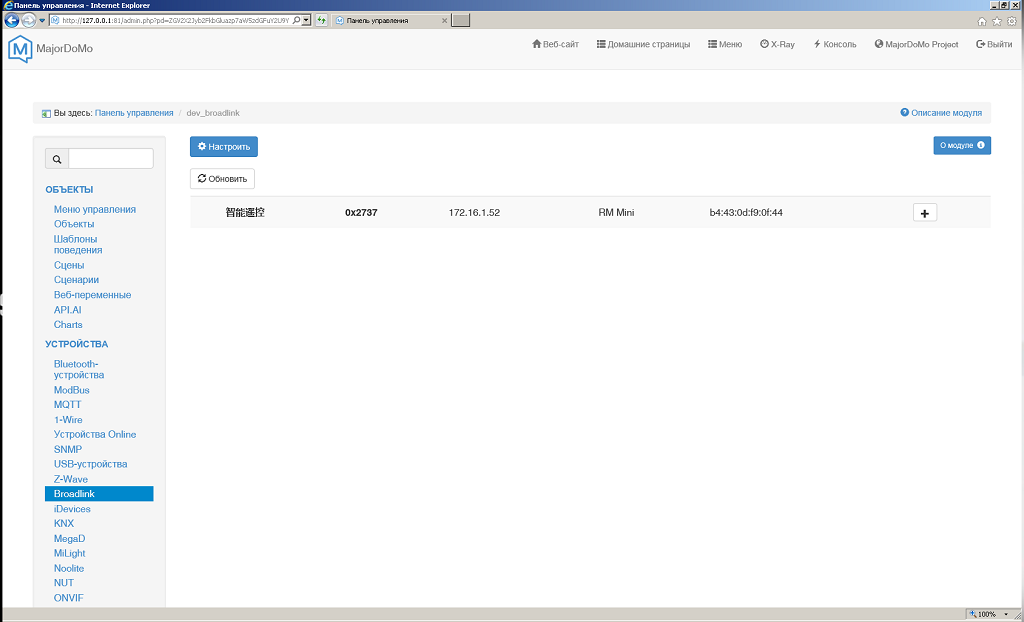Open Меню управления in sidebar
This screenshot has width=1024, height=622.
click(x=95, y=209)
